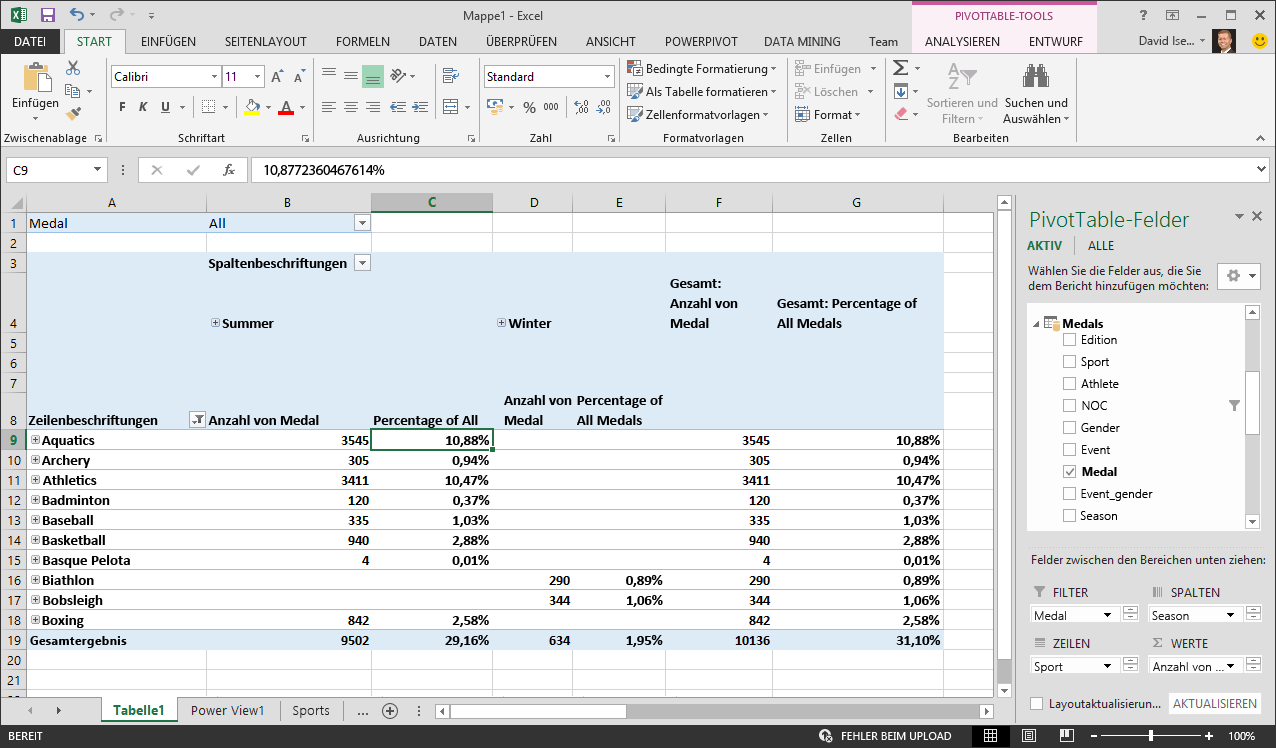The width and height of the screenshot is (1276, 748).
Task: Align text left in the cell
Action: tap(329, 107)
